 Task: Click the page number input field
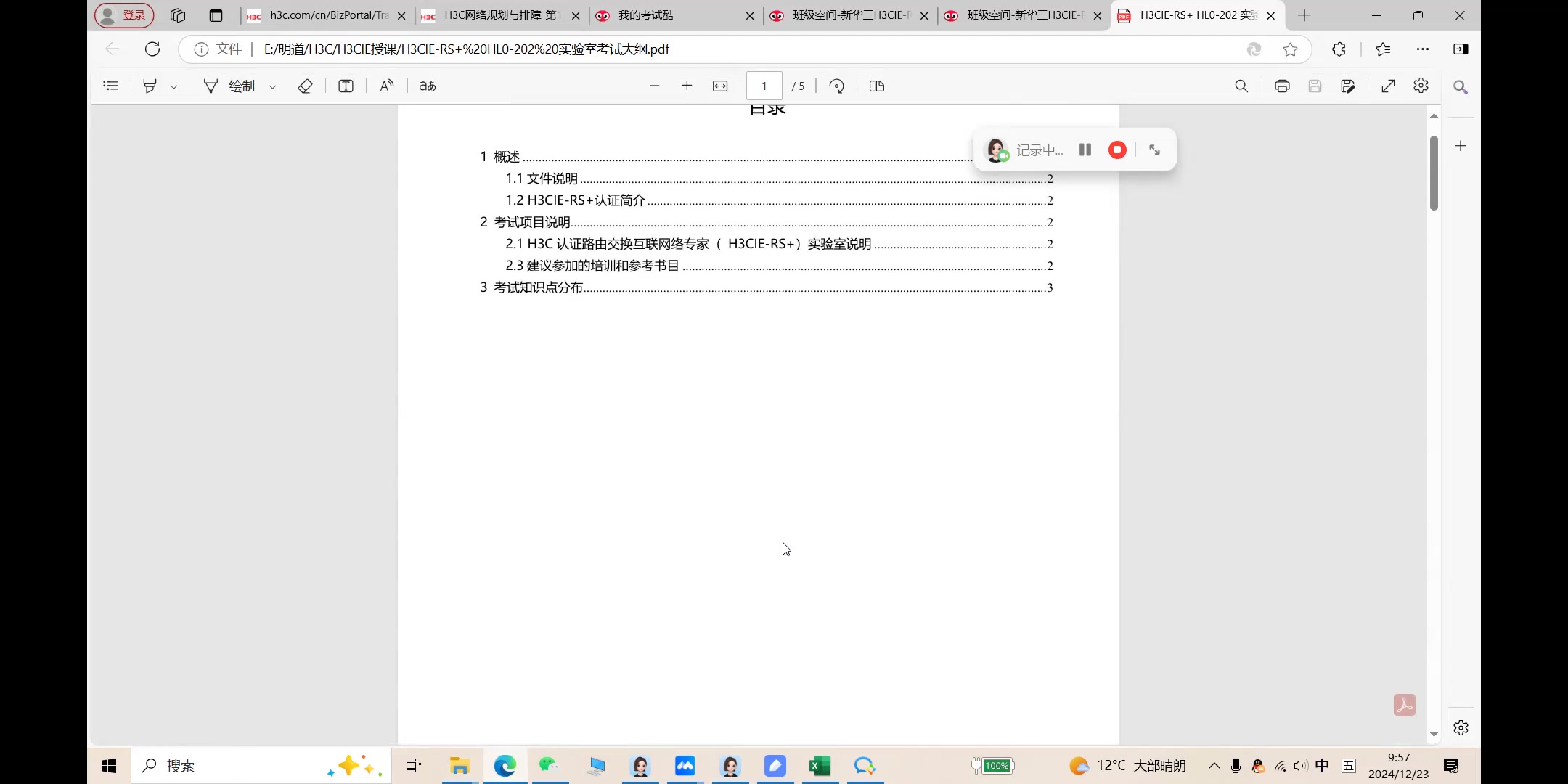(764, 86)
